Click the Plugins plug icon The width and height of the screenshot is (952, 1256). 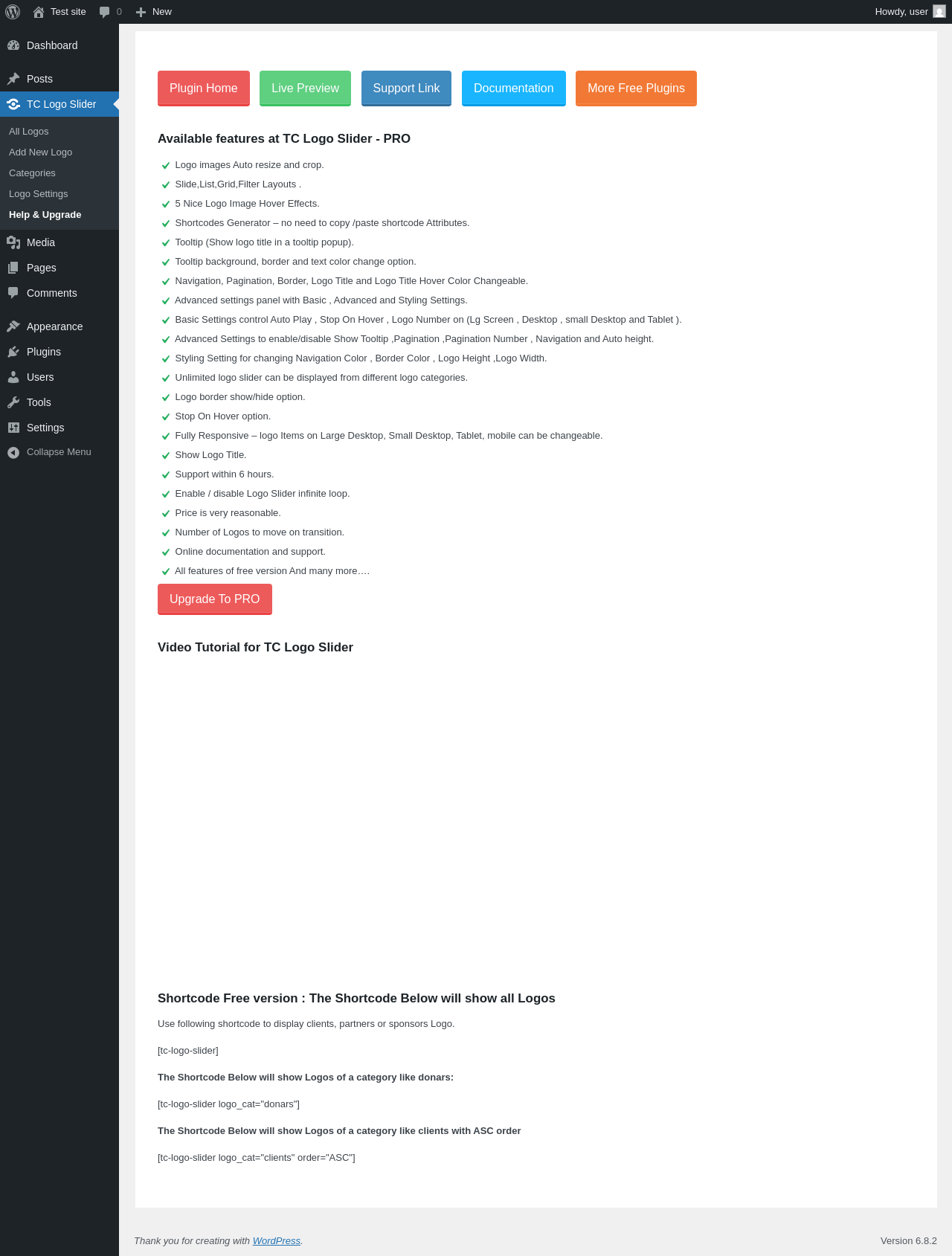[x=13, y=352]
